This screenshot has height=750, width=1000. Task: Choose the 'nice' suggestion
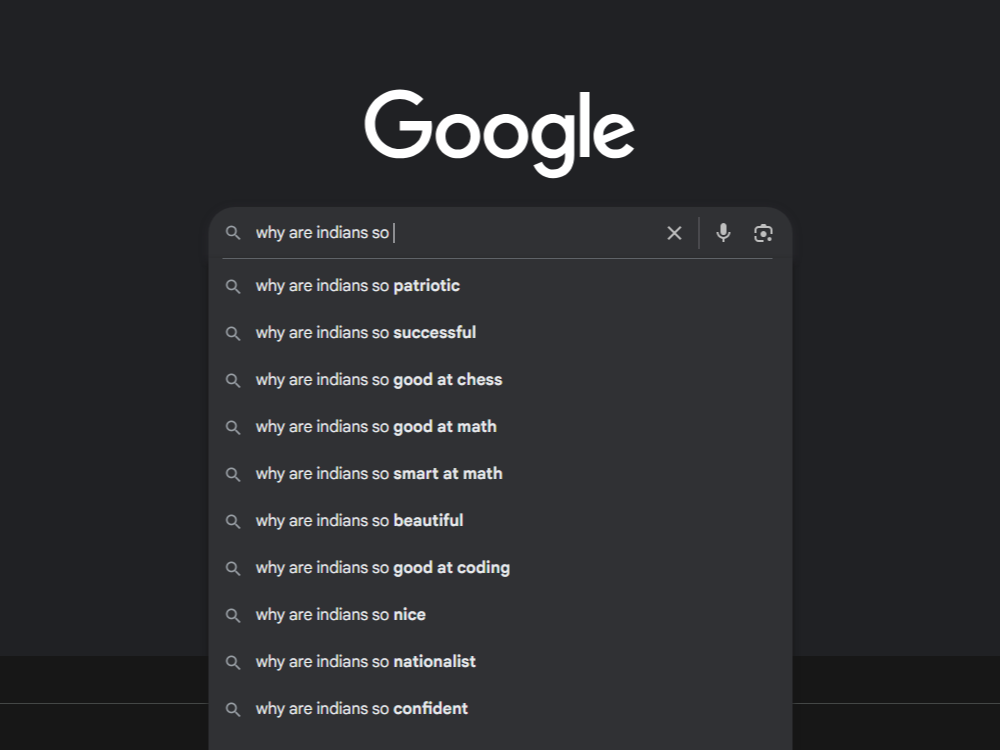click(x=341, y=615)
